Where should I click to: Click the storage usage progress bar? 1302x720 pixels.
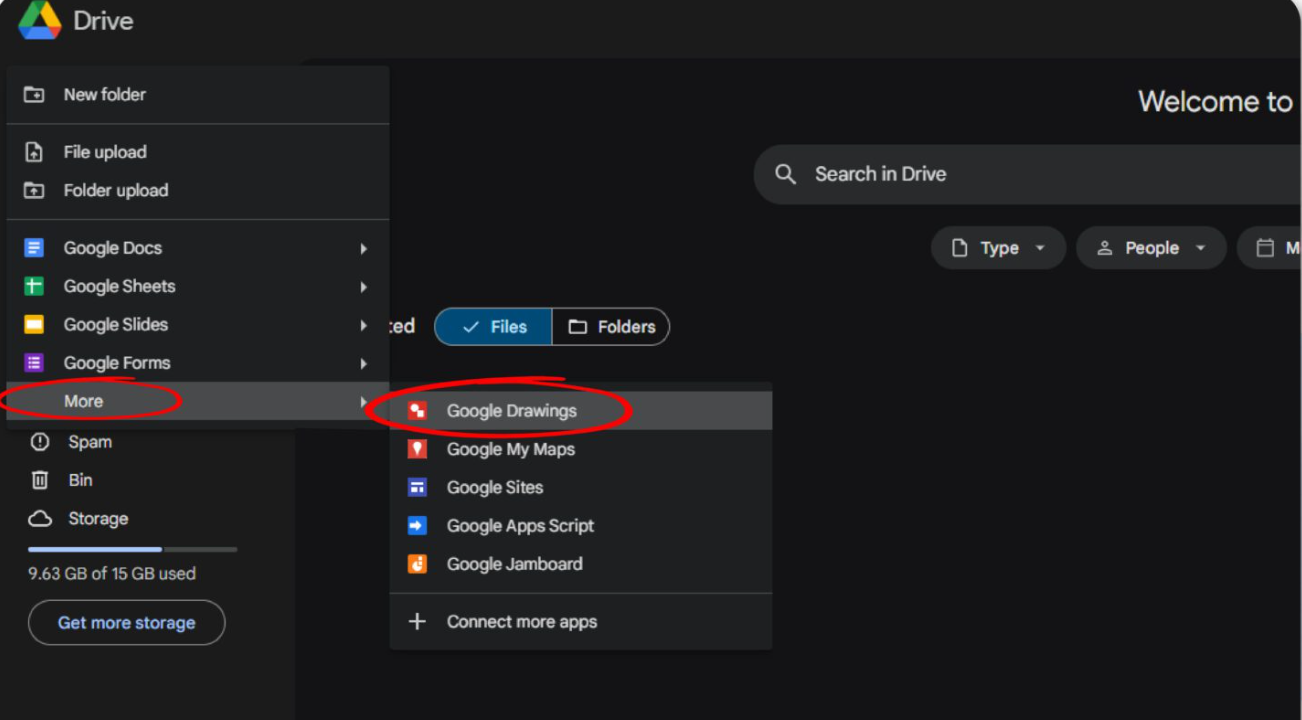click(132, 549)
